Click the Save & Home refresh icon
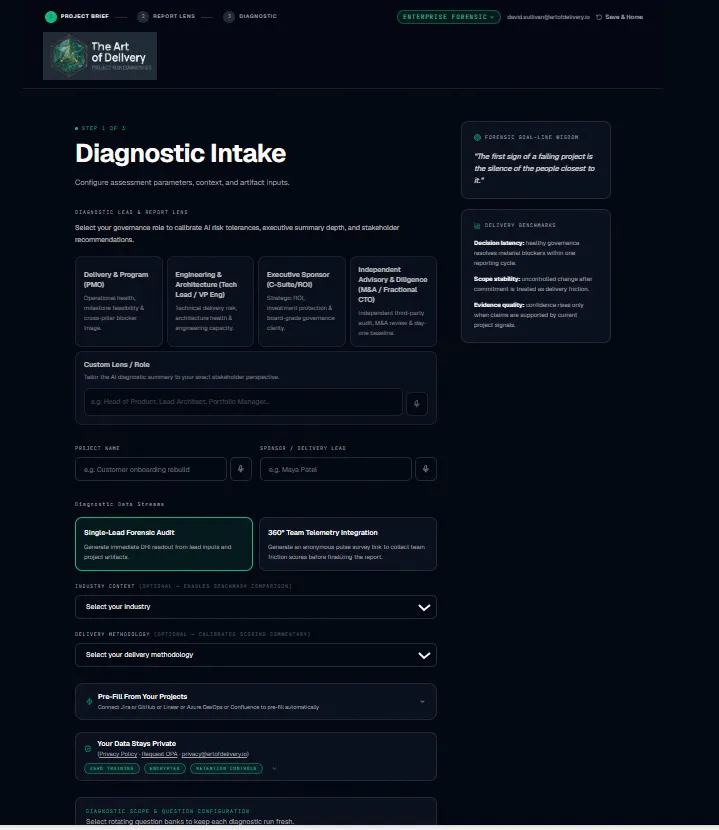This screenshot has width=719, height=830. [x=599, y=17]
